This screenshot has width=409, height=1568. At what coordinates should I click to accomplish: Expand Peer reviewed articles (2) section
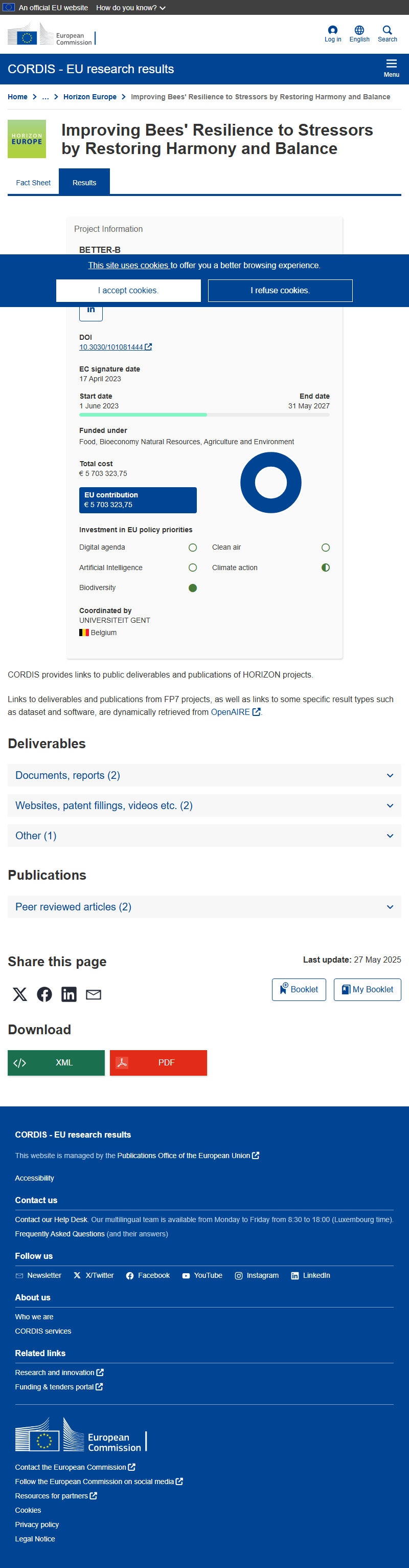pyautogui.click(x=204, y=907)
